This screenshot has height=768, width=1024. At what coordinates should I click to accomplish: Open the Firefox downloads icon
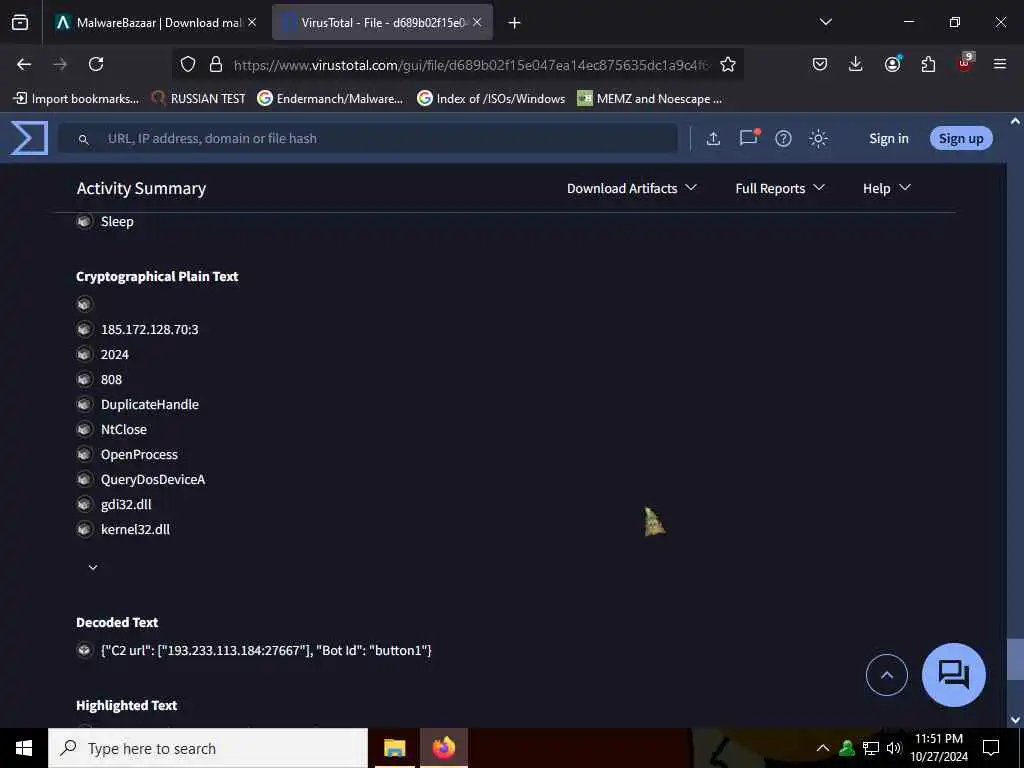(x=856, y=64)
